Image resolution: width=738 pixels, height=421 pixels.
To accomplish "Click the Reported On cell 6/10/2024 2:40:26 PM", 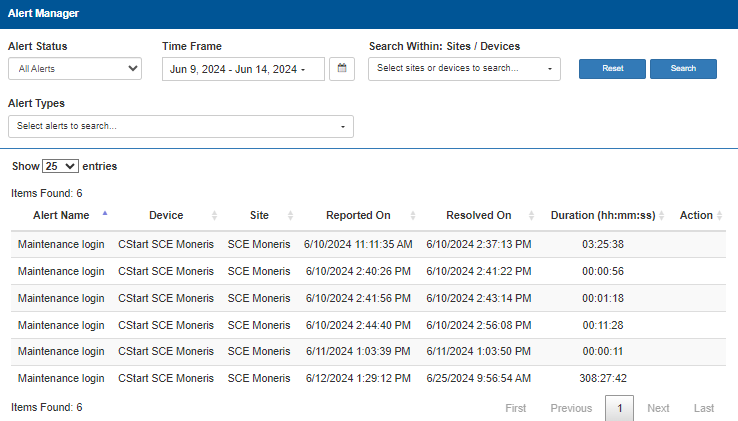I will click(358, 271).
